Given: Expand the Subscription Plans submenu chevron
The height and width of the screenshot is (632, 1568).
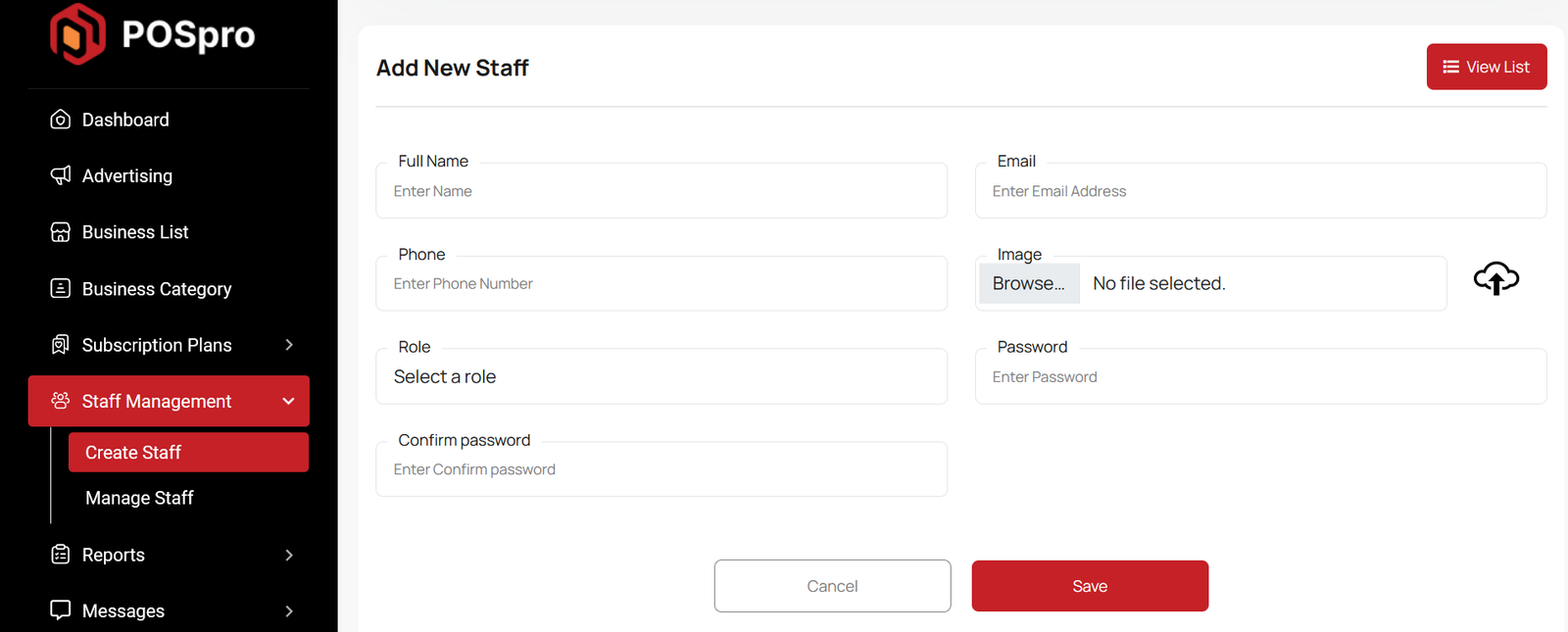Looking at the screenshot, I should [289, 345].
